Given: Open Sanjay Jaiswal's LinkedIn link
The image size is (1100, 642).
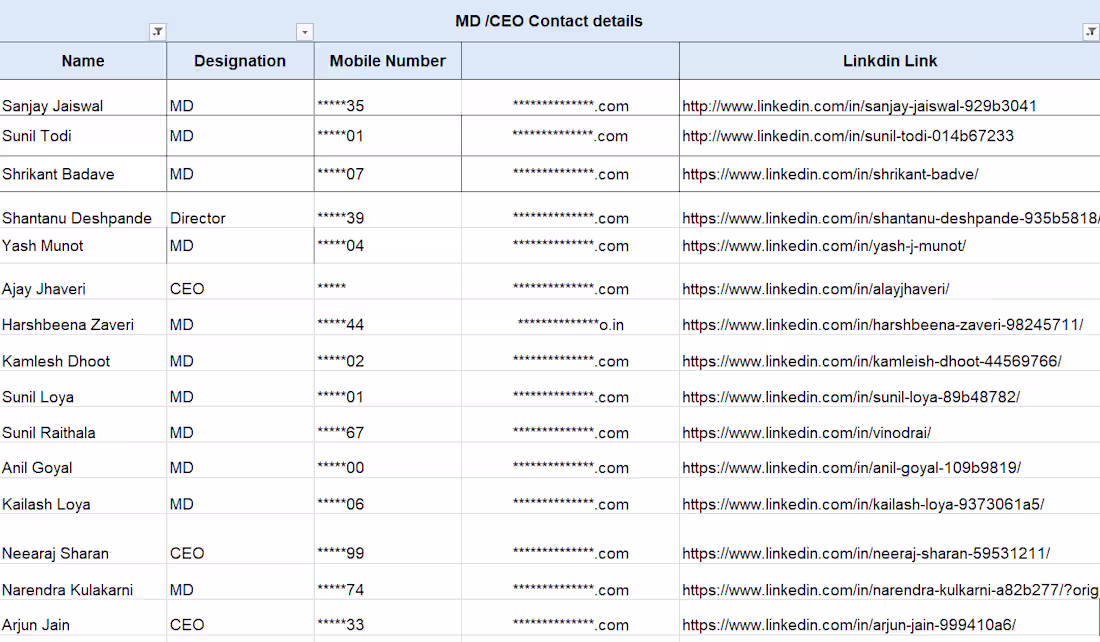Looking at the screenshot, I should pyautogui.click(x=859, y=106).
